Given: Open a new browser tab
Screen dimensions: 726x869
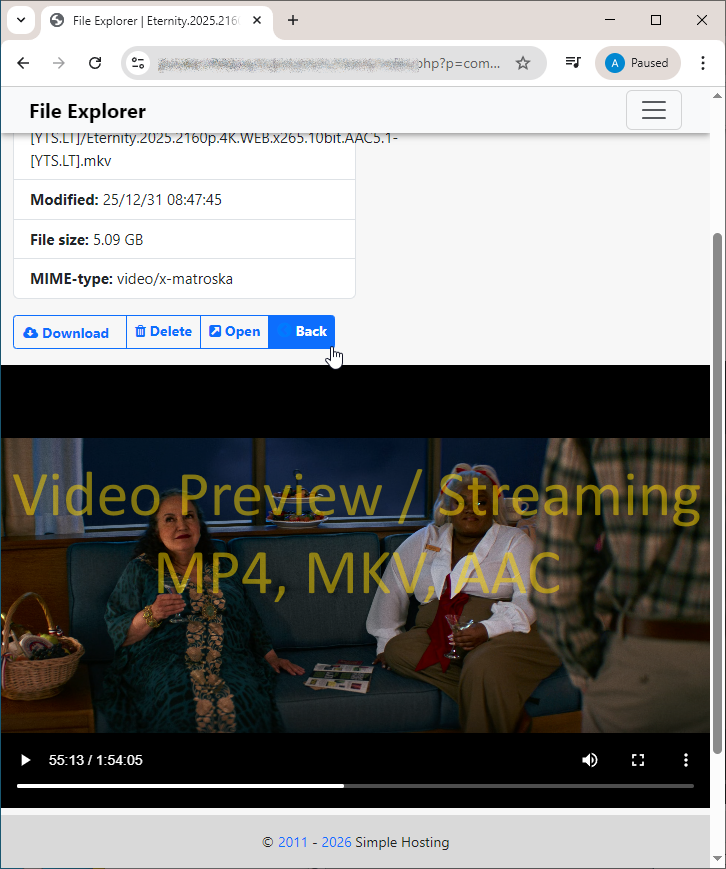Looking at the screenshot, I should pyautogui.click(x=293, y=21).
